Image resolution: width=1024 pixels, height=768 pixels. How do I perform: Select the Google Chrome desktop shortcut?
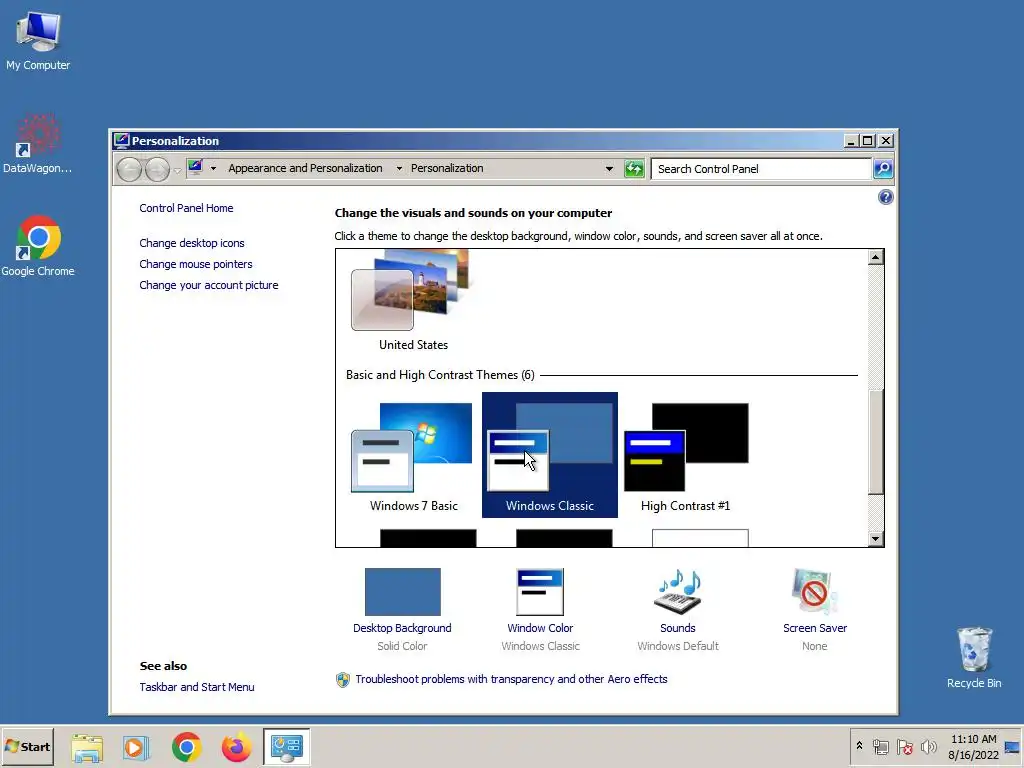[x=38, y=246]
